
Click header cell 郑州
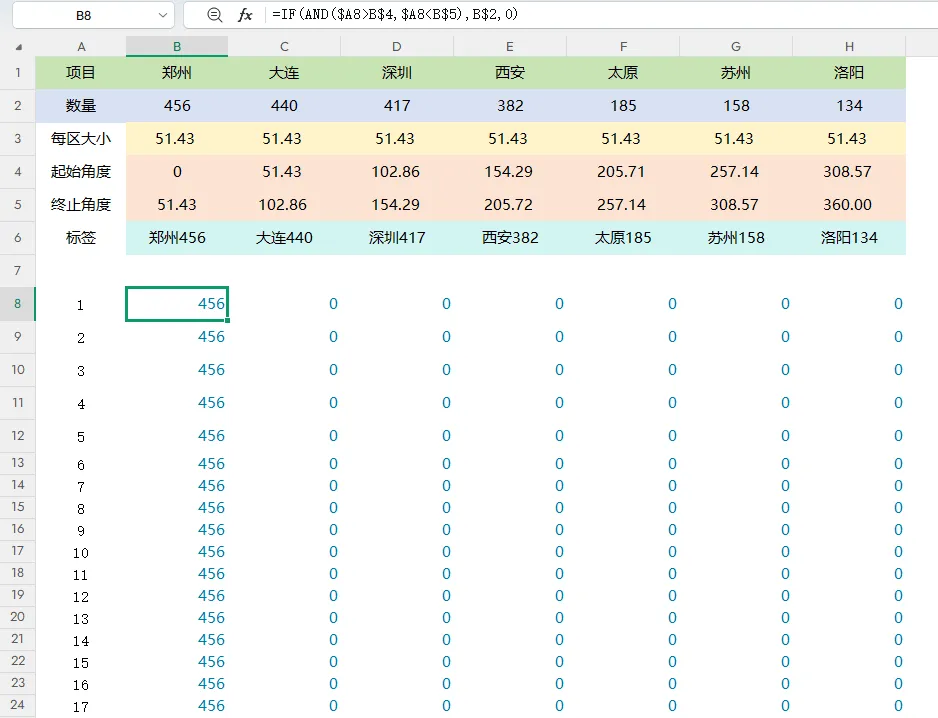[176, 73]
